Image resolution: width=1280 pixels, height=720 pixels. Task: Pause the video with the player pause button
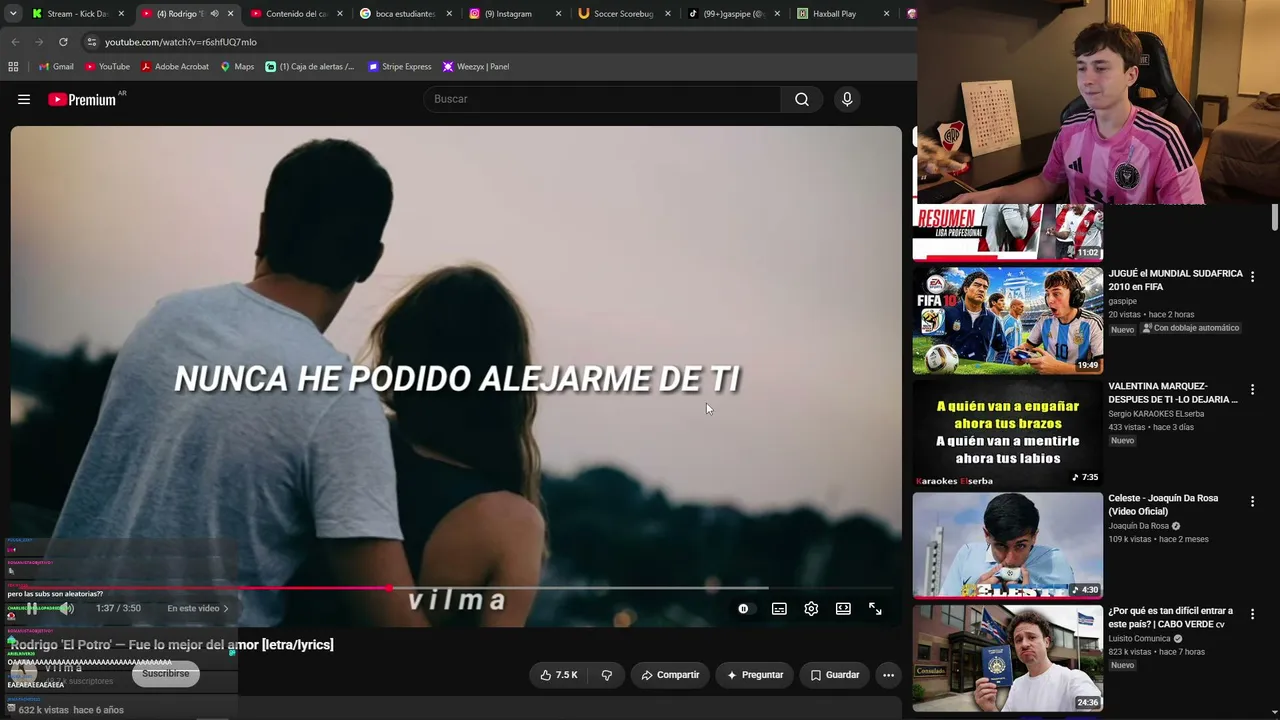[32, 608]
